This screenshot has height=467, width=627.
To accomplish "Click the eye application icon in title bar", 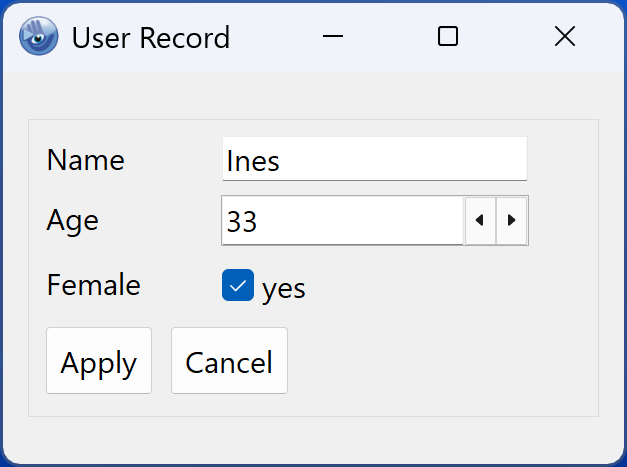I will [40, 37].
